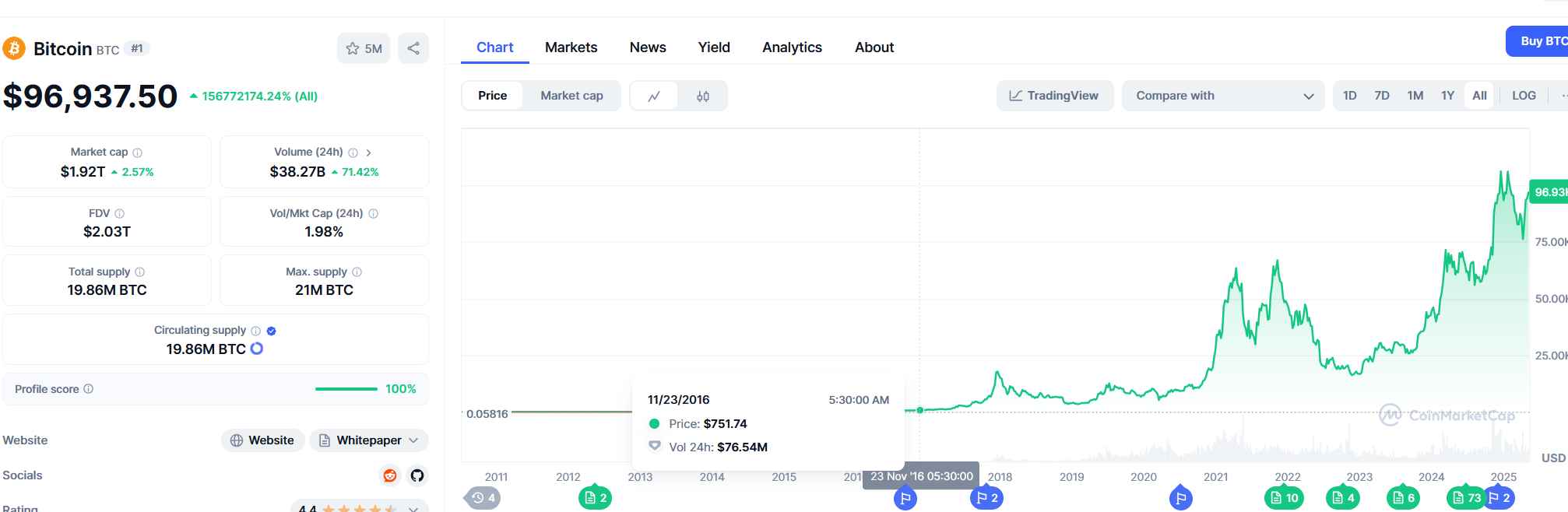
Task: Click the 2020 flag event marker
Action: coord(1181,498)
